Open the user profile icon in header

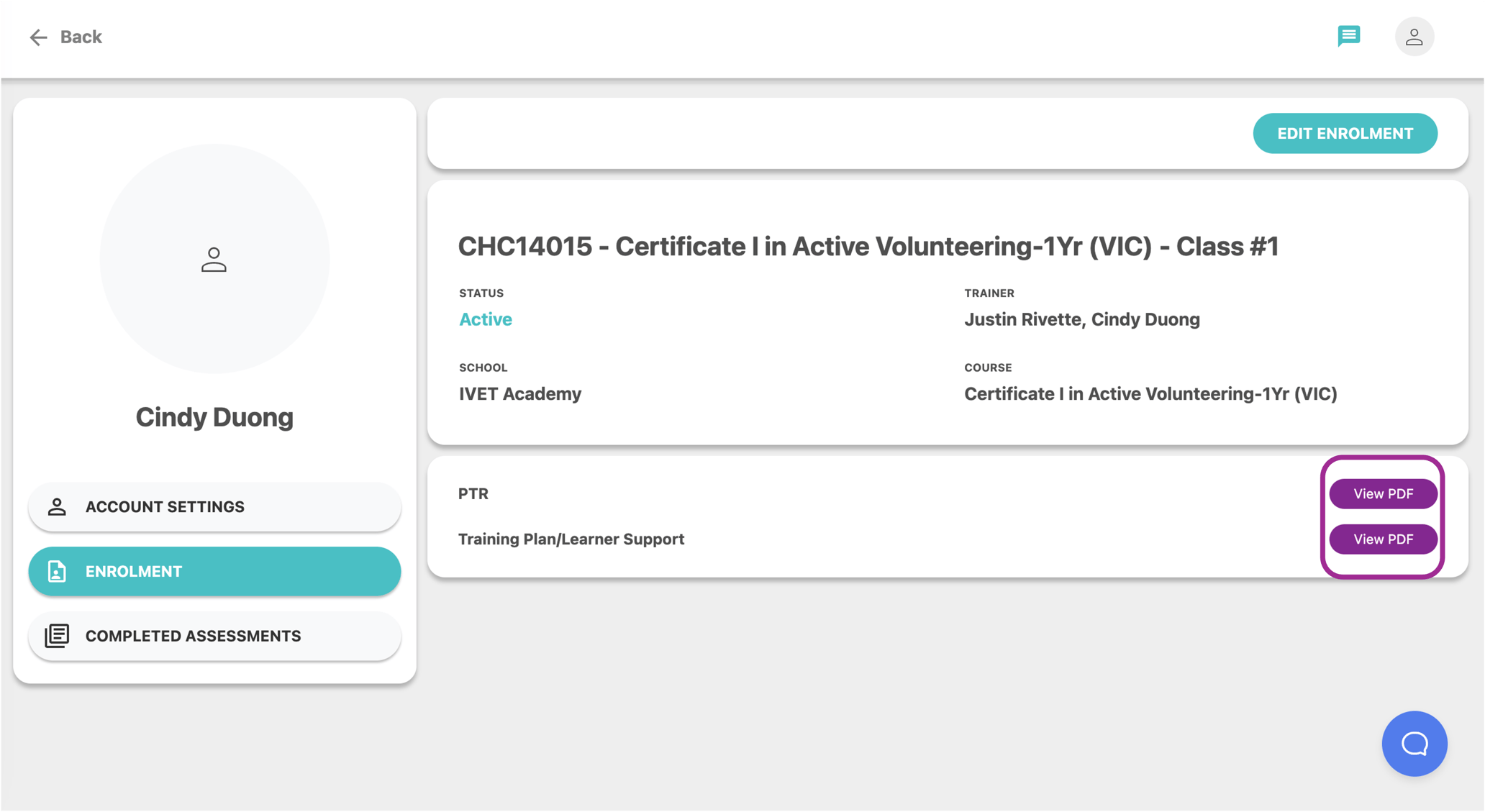point(1414,37)
